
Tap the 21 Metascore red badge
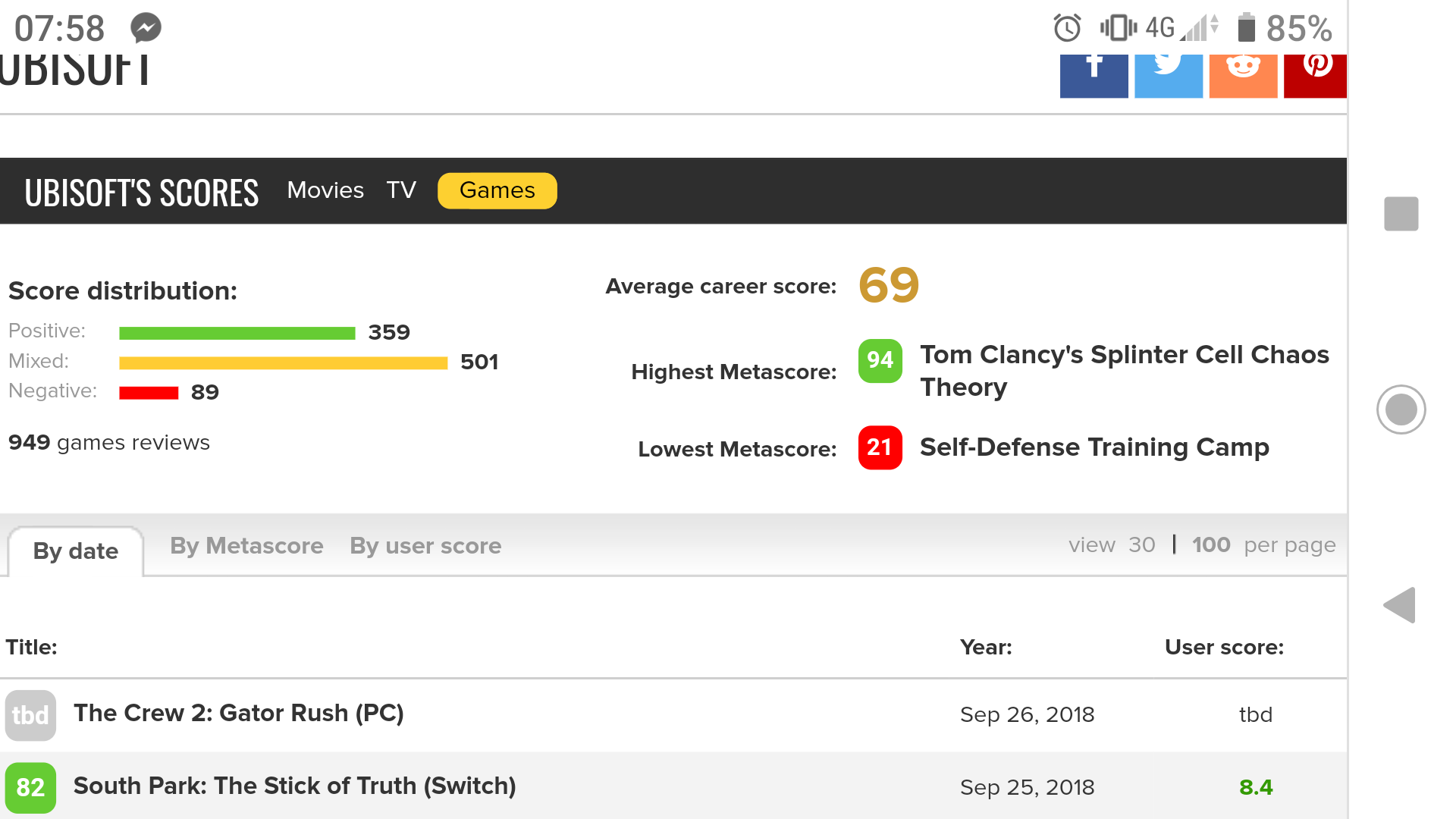pos(880,447)
